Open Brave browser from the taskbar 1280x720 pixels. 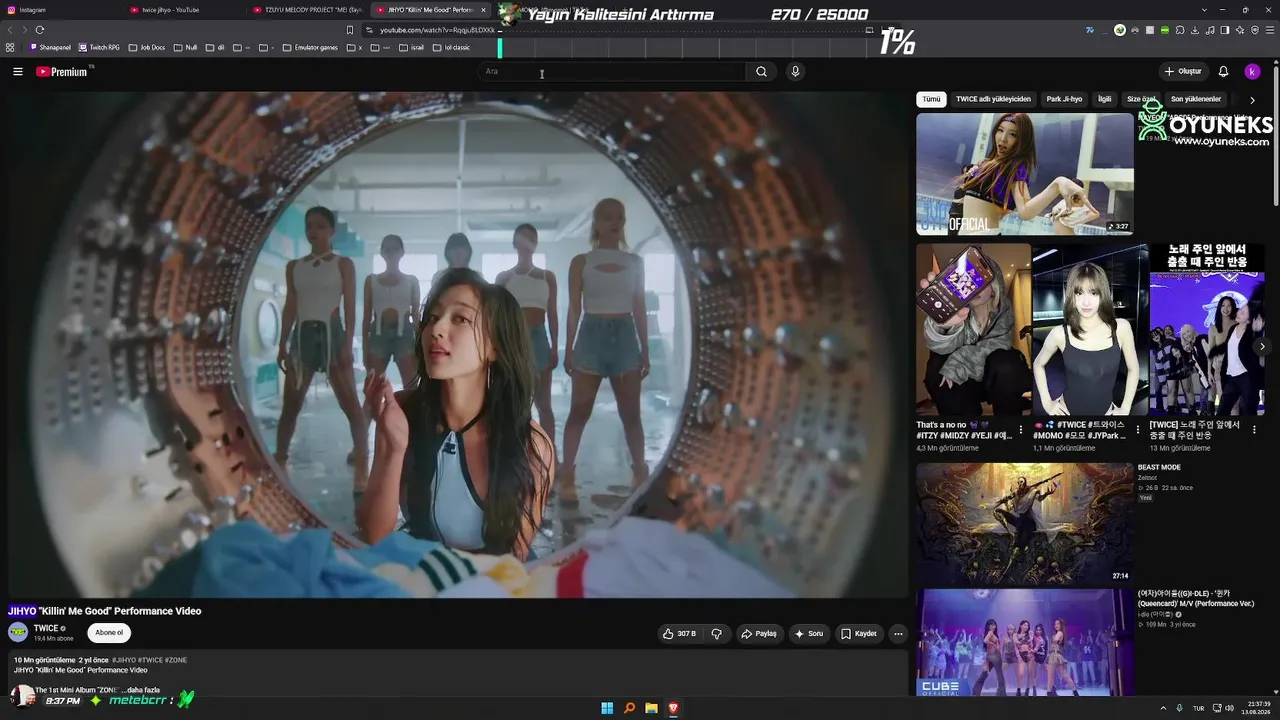click(x=673, y=708)
